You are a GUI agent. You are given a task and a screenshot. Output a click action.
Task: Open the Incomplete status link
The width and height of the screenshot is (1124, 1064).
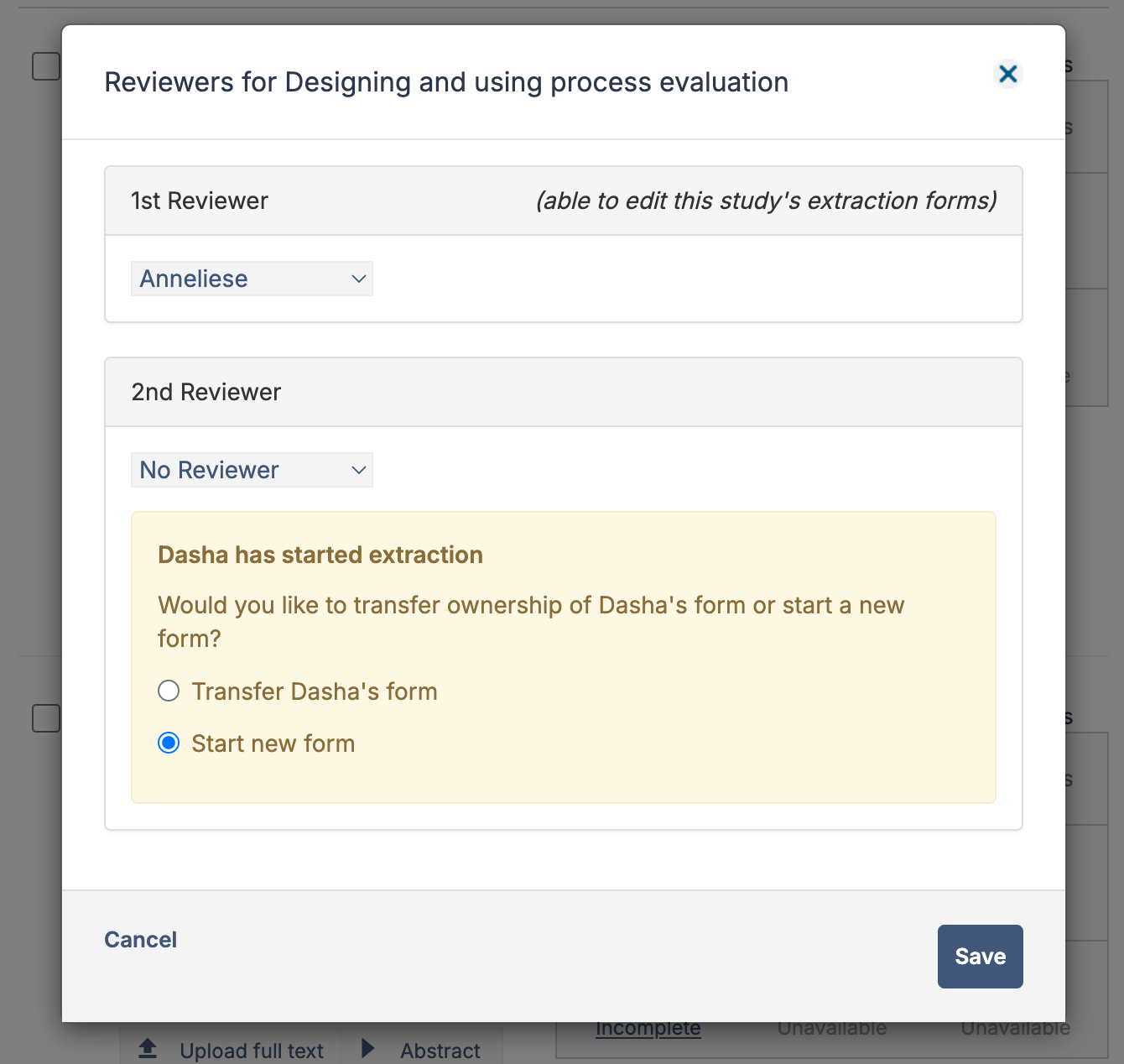pyautogui.click(x=648, y=1029)
